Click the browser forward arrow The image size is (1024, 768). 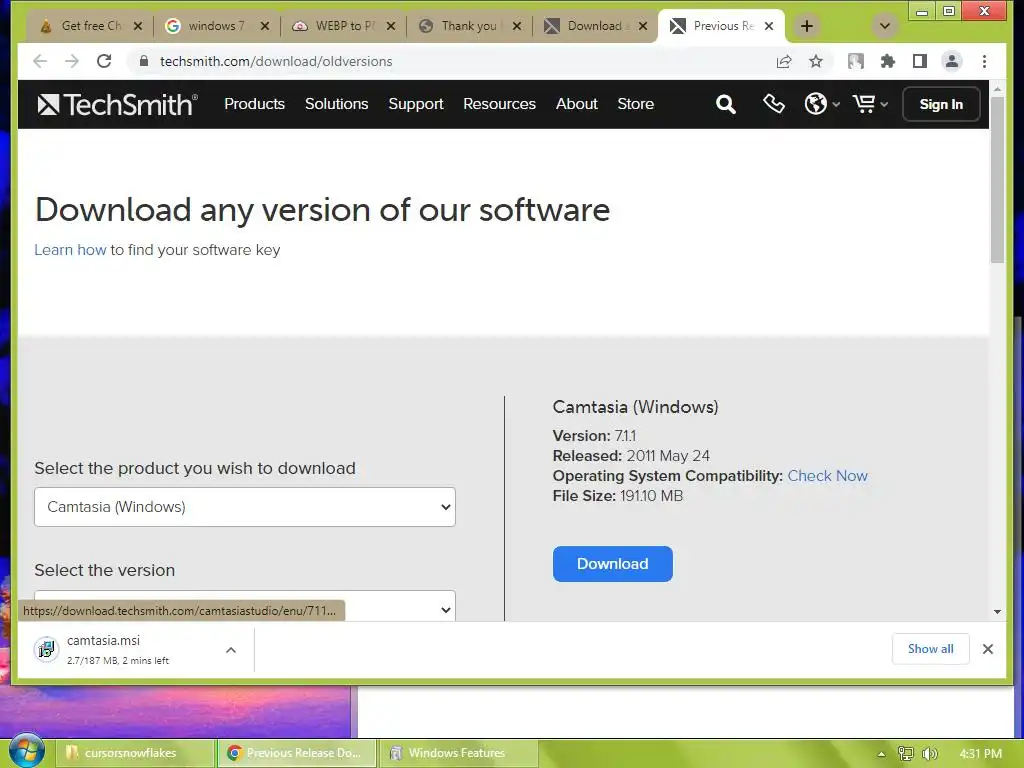[72, 61]
